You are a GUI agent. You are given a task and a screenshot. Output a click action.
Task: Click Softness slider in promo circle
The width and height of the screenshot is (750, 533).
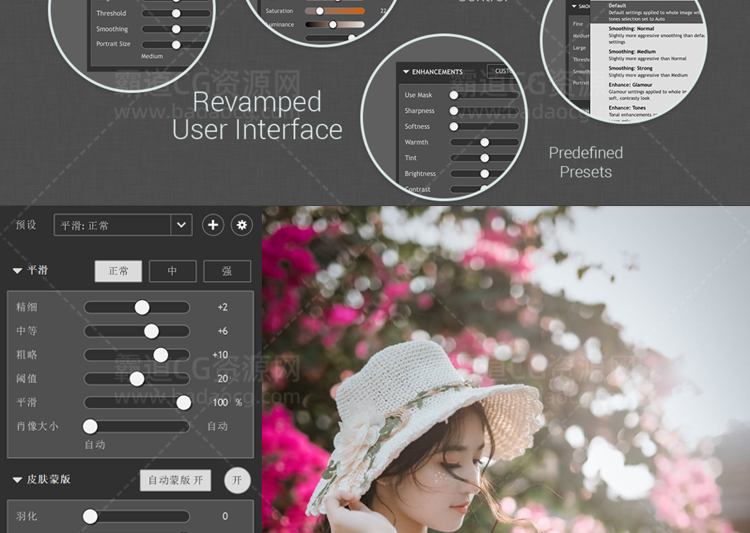pos(484,127)
